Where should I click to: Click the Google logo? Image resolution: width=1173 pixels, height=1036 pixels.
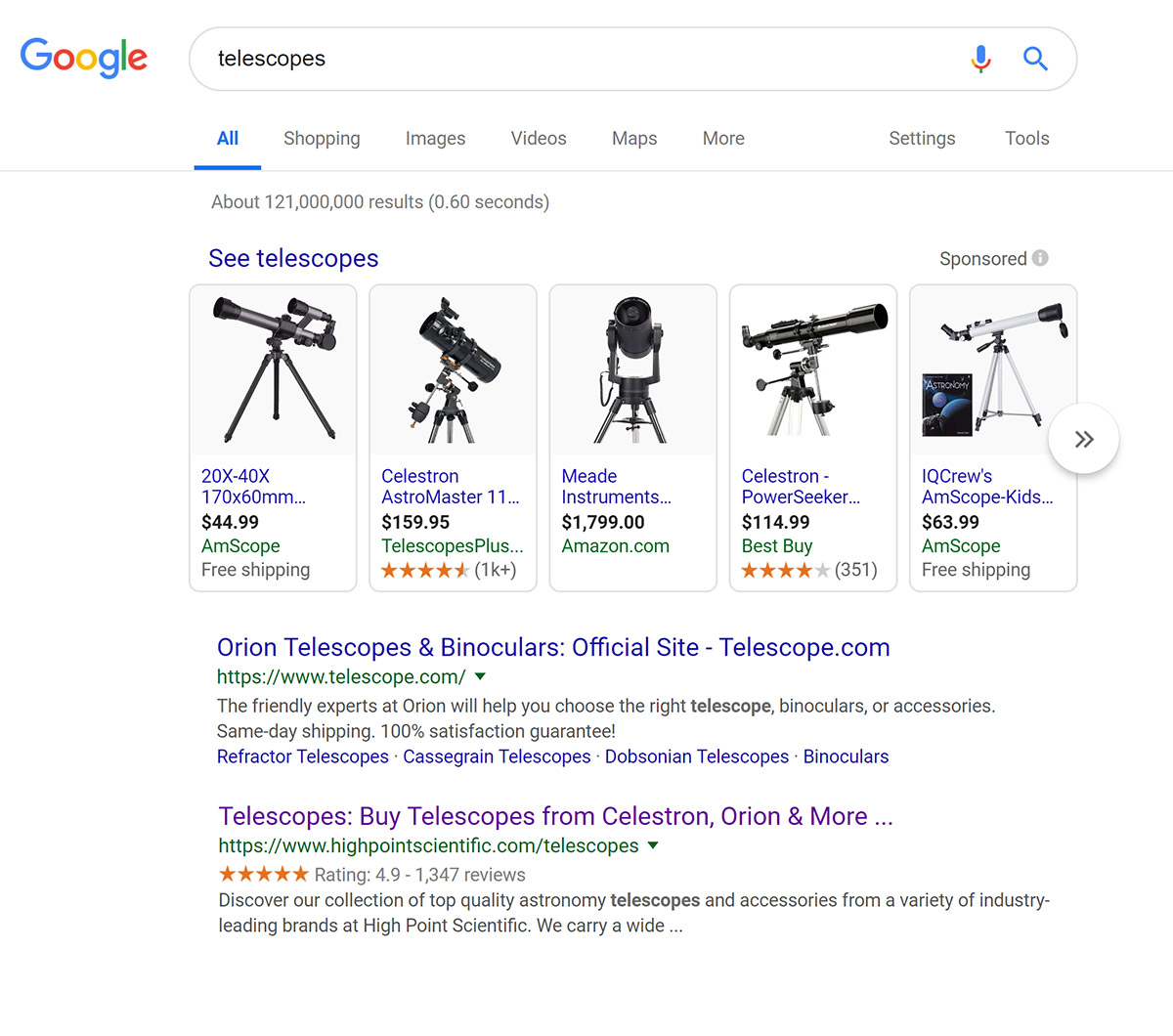[x=84, y=58]
